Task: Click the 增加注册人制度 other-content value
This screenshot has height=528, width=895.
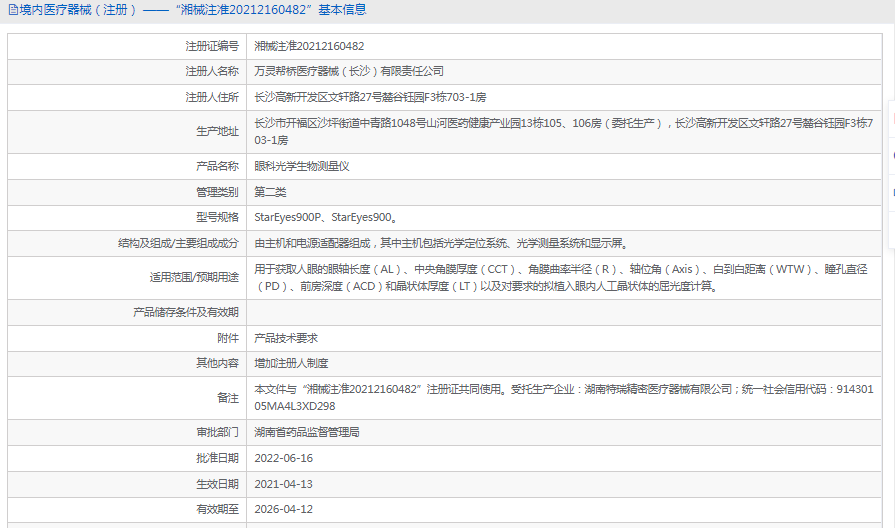Action: (x=291, y=363)
